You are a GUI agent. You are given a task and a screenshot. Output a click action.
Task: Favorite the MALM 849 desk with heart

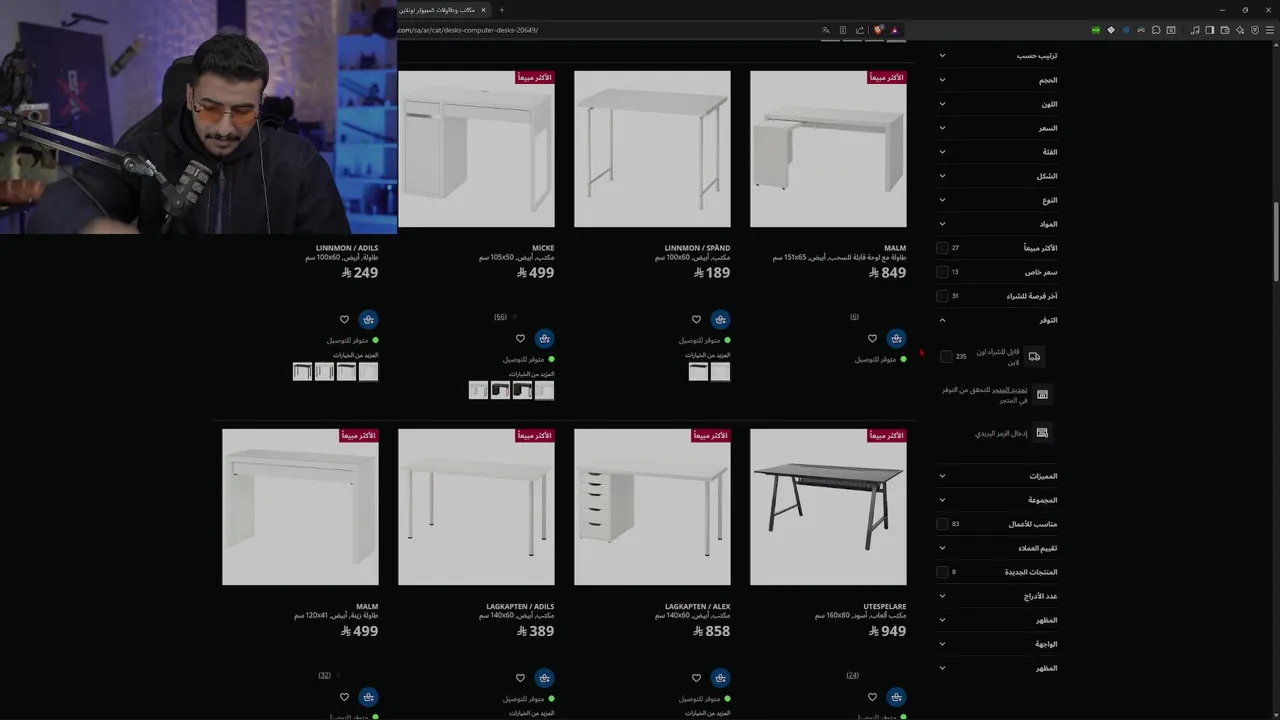(872, 339)
